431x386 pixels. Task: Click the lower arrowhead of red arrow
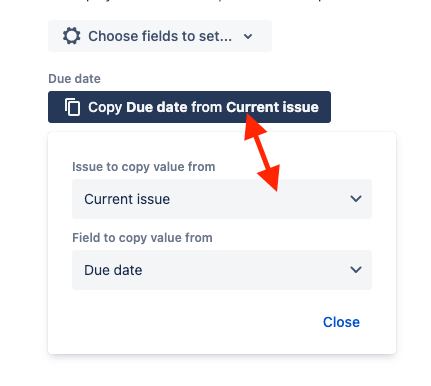tap(270, 177)
